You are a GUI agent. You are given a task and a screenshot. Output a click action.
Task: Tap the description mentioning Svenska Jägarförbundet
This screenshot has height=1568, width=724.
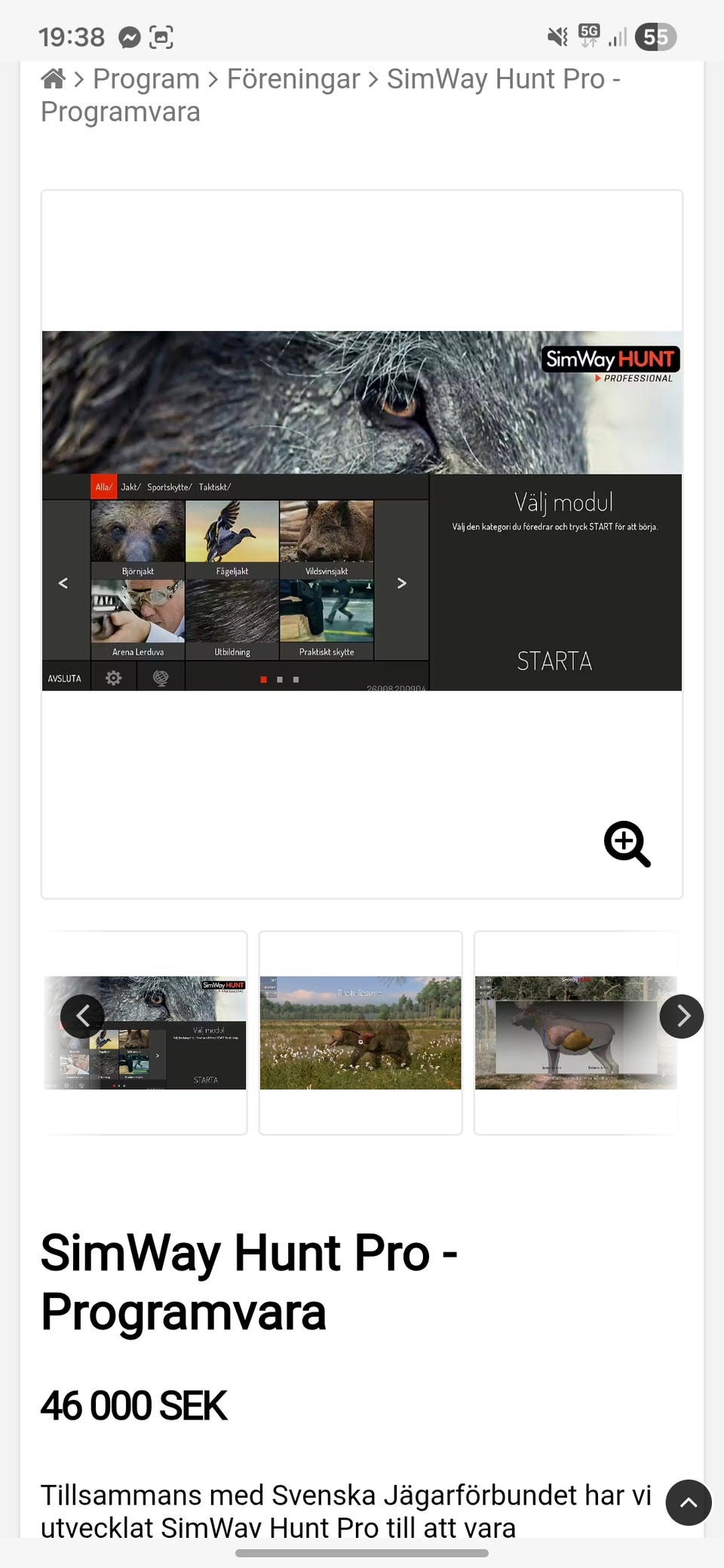point(345,1511)
